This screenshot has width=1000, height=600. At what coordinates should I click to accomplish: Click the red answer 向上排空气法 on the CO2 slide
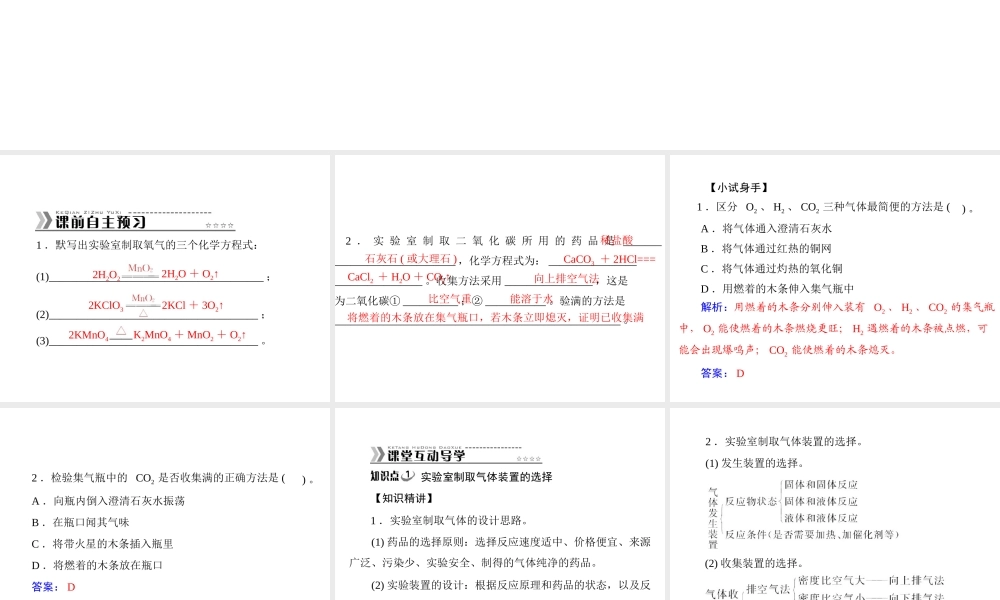pyautogui.click(x=566, y=279)
